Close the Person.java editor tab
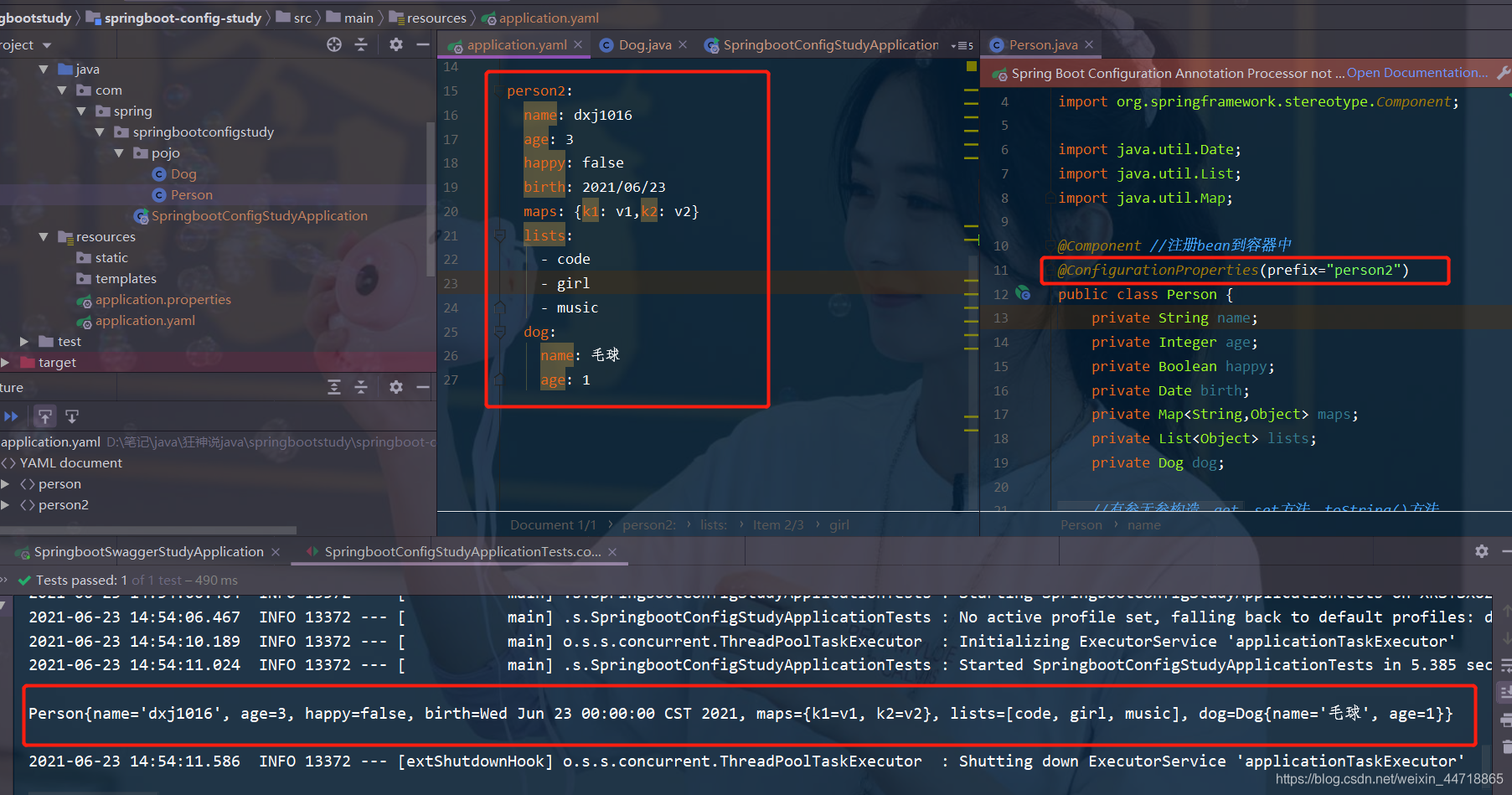This screenshot has width=1512, height=795. pyautogui.click(x=1089, y=44)
